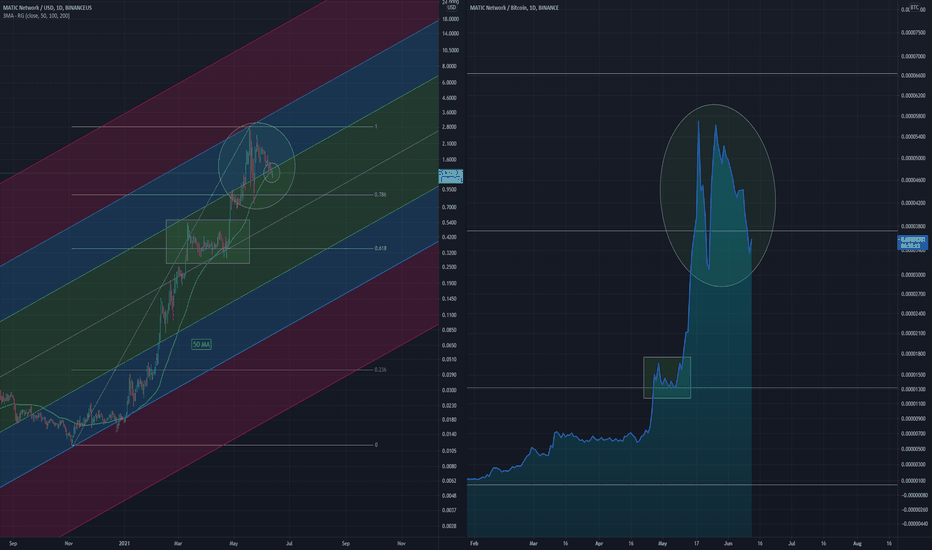This screenshot has height=550, width=932.
Task: Click the 18.0000 price axis label
Action: [x=450, y=19]
